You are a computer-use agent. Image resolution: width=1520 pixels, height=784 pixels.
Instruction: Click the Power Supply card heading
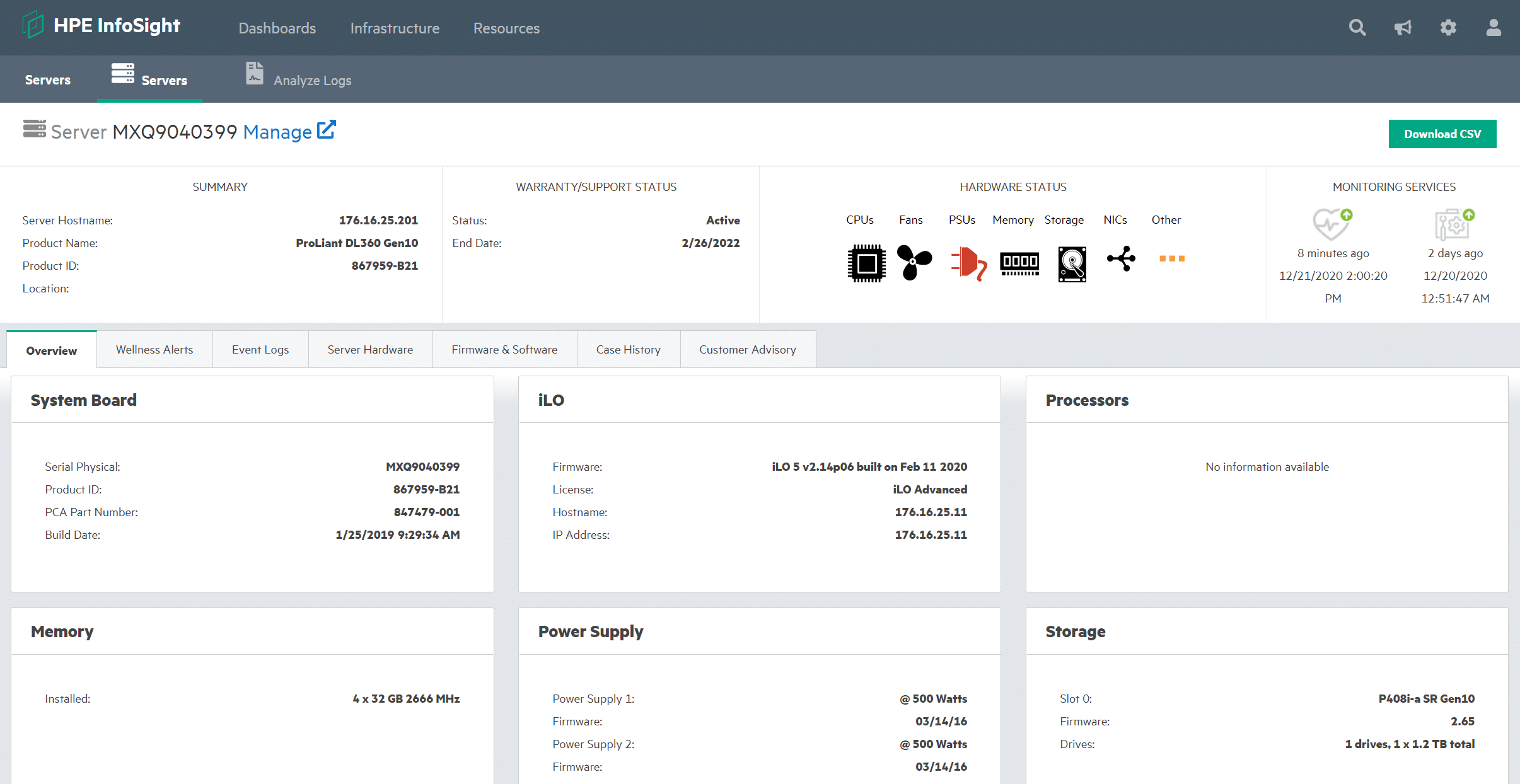point(591,631)
